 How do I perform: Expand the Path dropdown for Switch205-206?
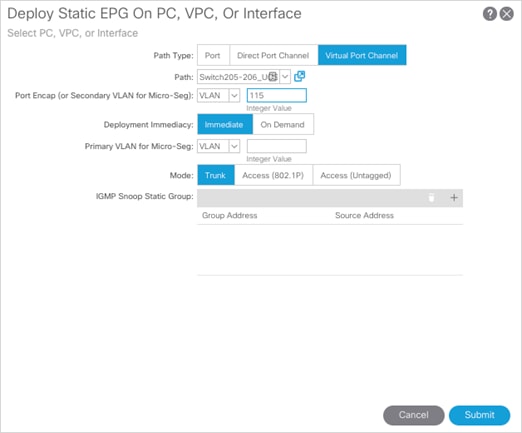point(285,77)
